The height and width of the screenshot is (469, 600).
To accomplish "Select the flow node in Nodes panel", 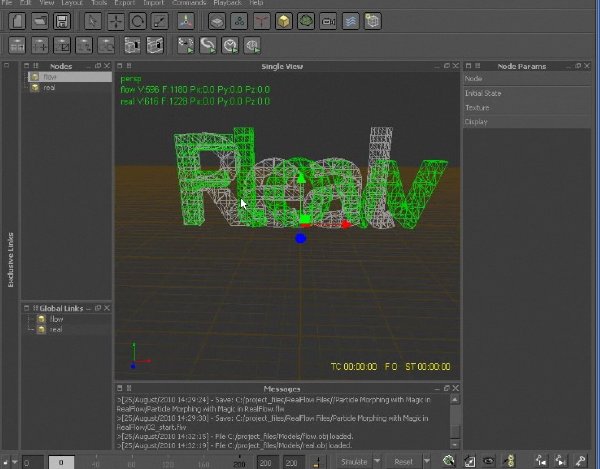I will 70,77.
